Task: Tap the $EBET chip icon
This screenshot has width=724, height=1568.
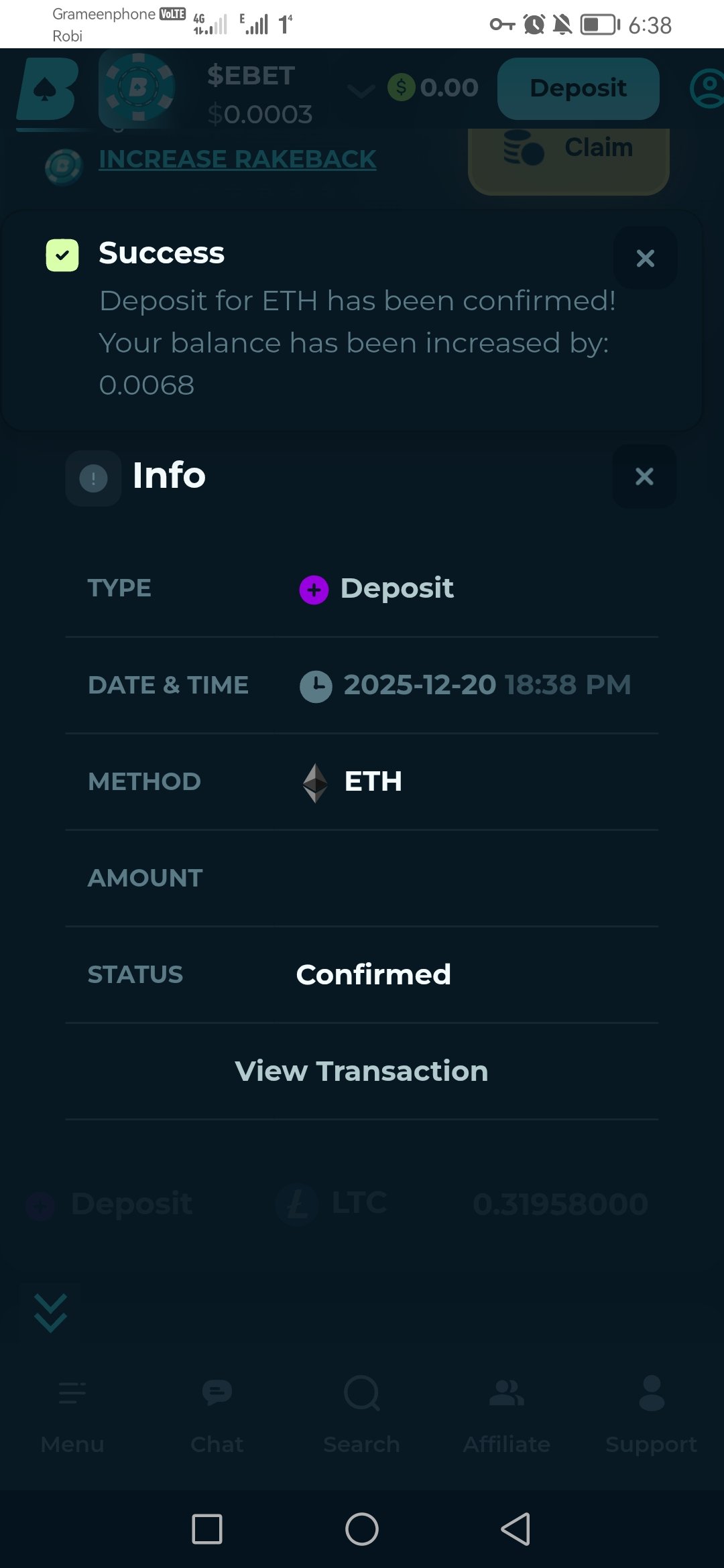Action: 138,88
